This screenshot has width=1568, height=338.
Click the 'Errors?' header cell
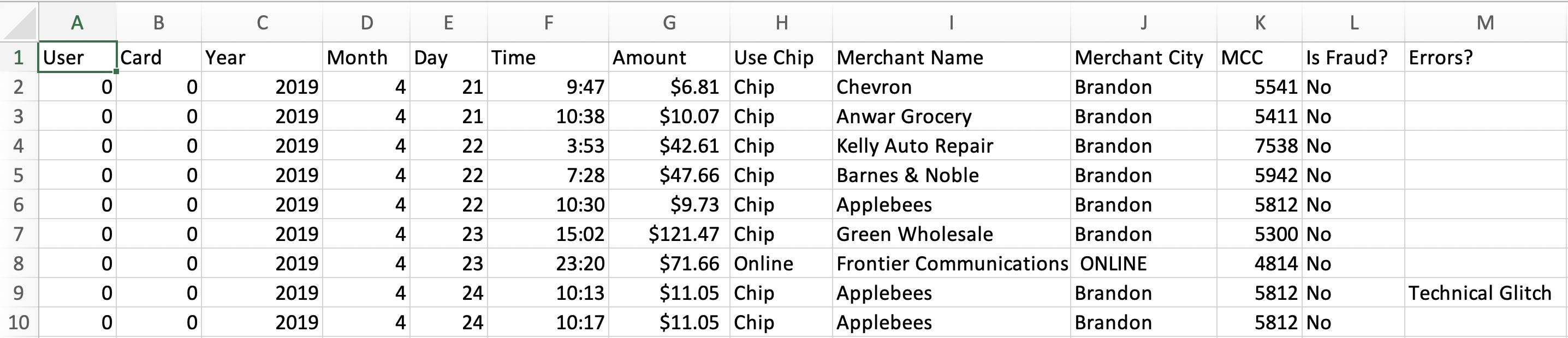(x=1486, y=57)
